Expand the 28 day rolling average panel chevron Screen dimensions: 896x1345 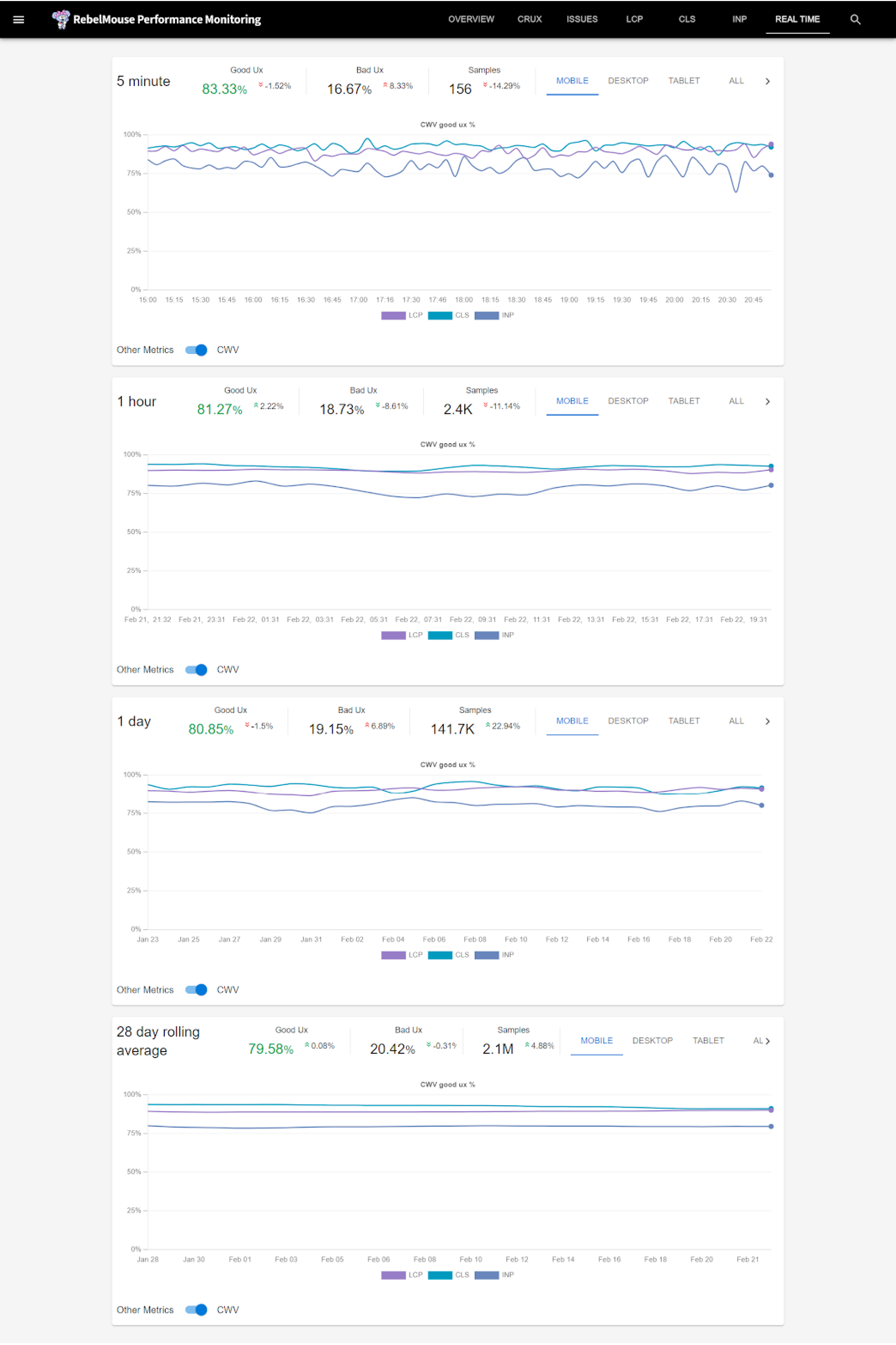(x=769, y=1041)
